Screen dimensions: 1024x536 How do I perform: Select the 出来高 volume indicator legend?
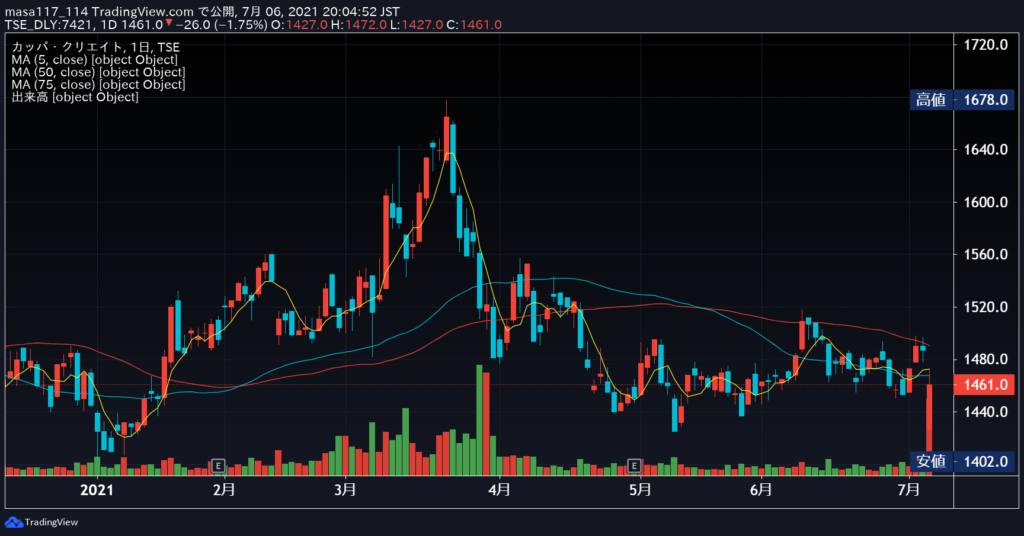tap(74, 97)
